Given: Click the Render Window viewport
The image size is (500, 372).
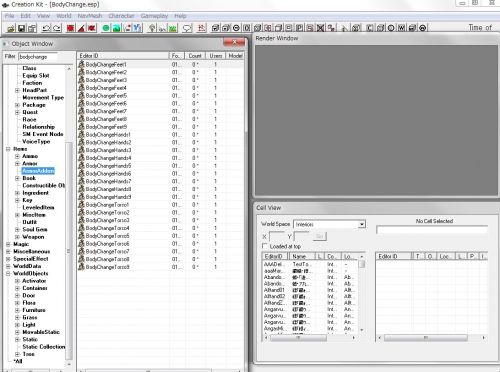Looking at the screenshot, I should click(x=376, y=121).
